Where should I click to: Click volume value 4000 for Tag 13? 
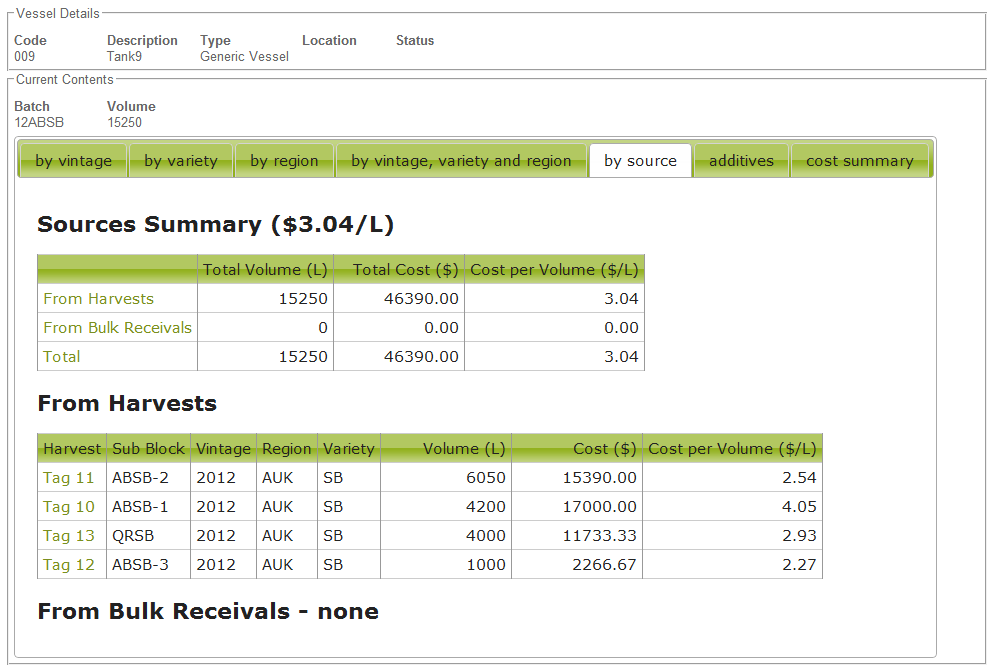click(x=486, y=536)
